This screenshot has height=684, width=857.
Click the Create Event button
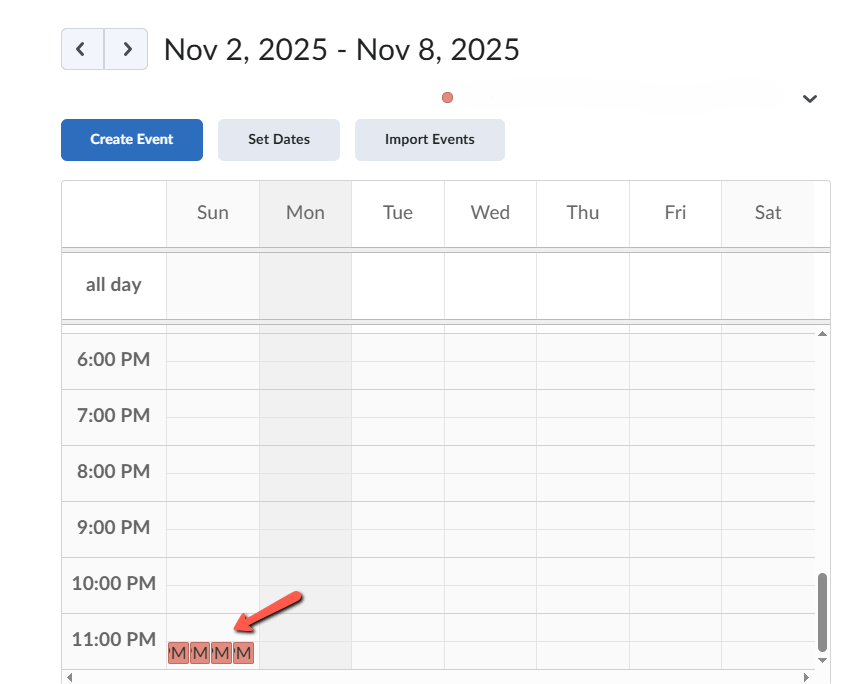click(131, 140)
